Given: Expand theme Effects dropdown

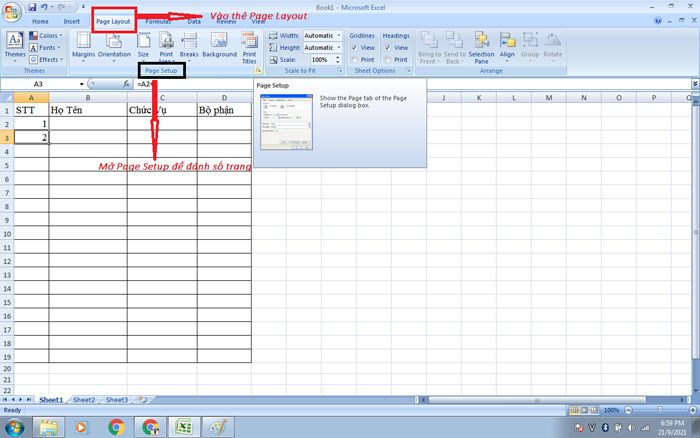Looking at the screenshot, I should (46, 59).
